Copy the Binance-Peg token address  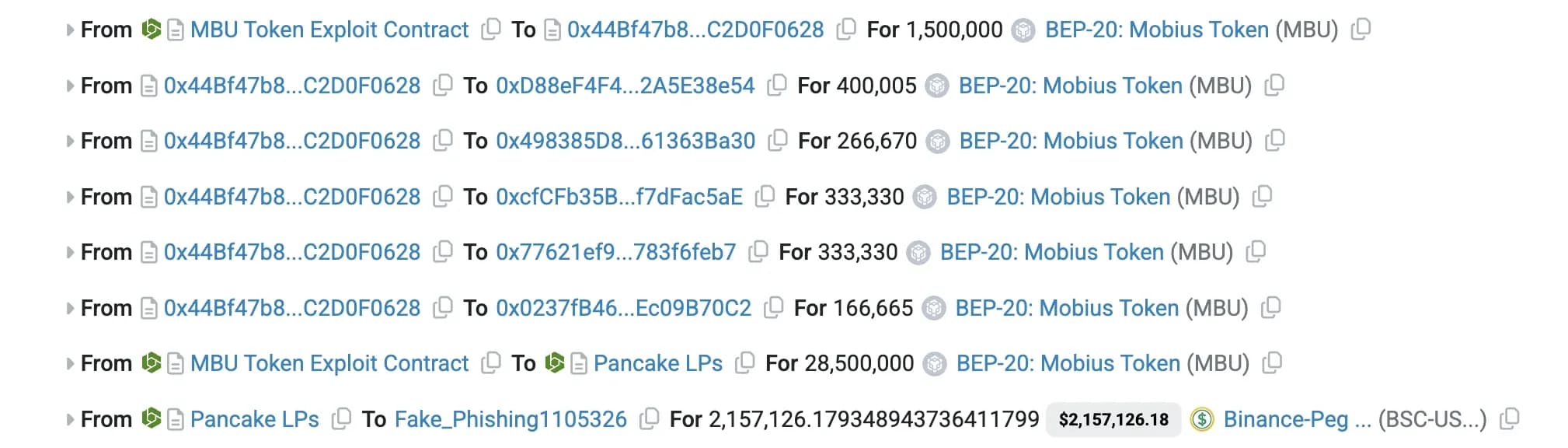point(1509,418)
